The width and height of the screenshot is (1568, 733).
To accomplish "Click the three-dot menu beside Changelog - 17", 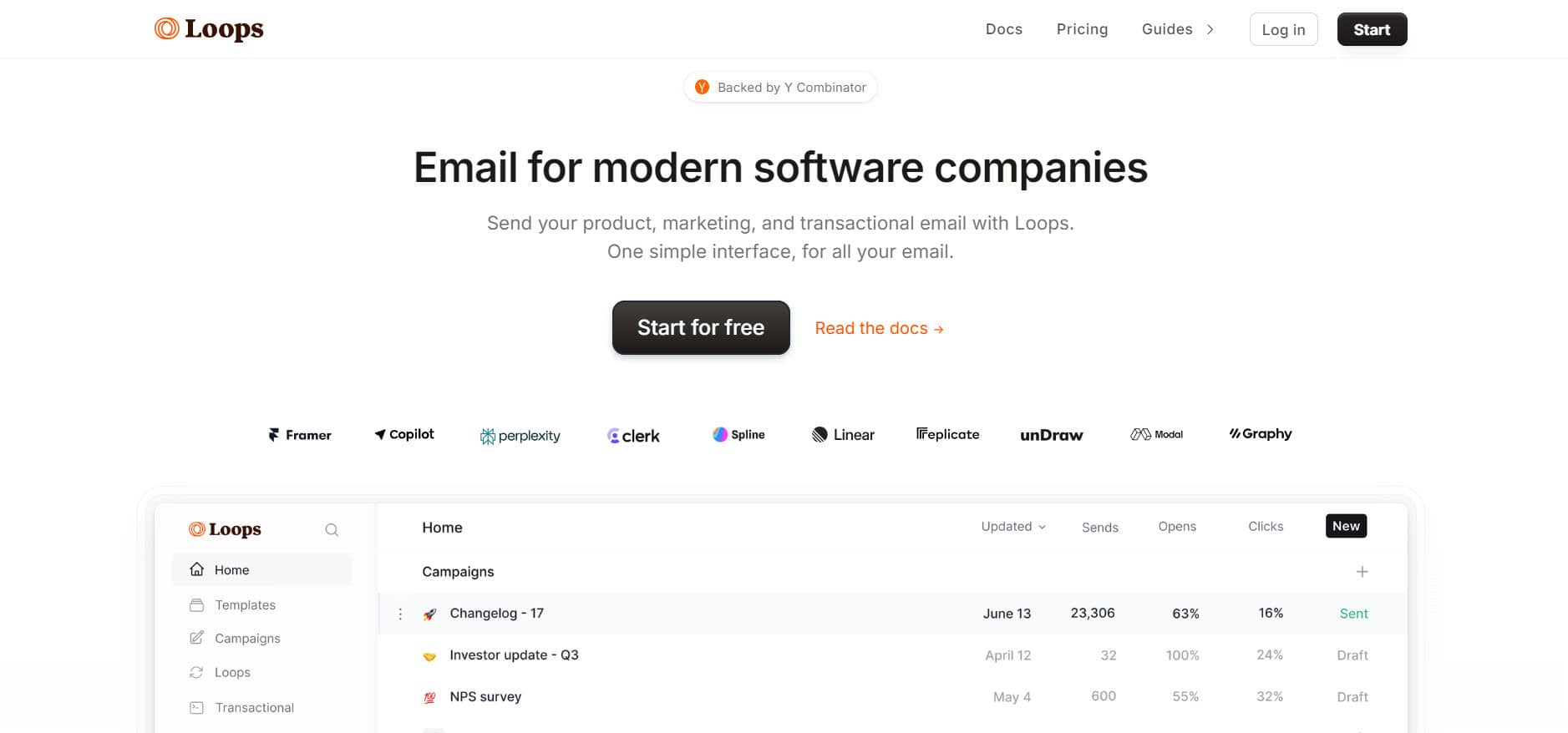I will point(400,614).
